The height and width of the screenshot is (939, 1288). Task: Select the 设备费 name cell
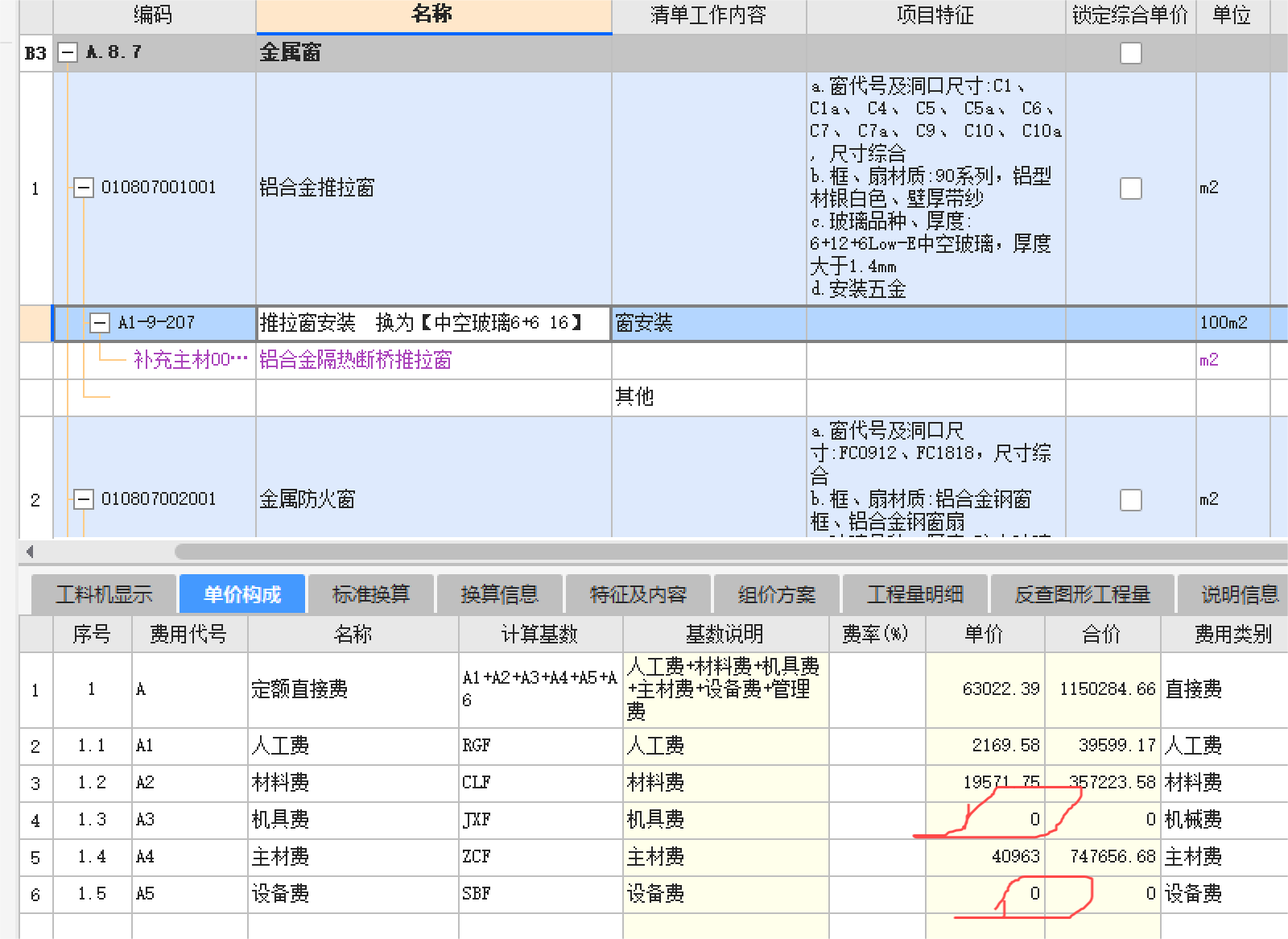(x=353, y=895)
